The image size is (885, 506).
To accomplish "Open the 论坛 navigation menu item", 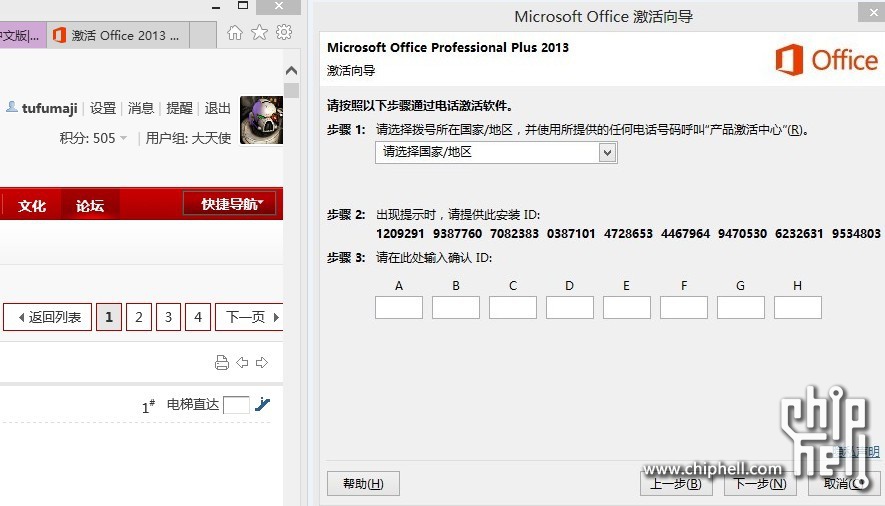I will click(x=90, y=205).
